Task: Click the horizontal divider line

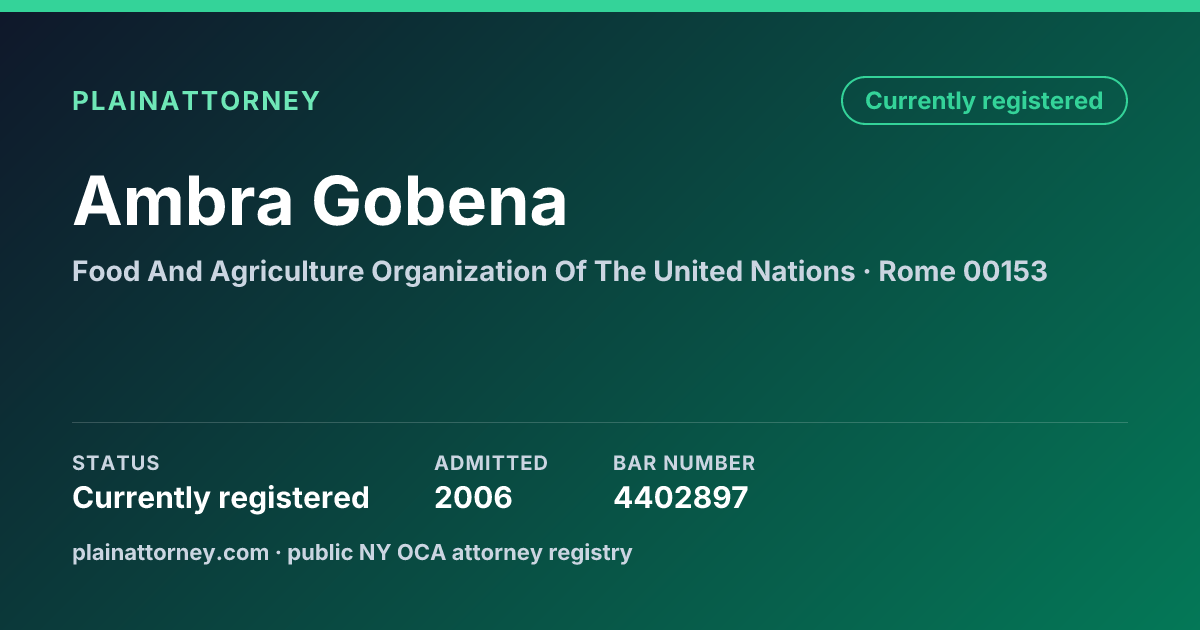Action: coord(600,422)
